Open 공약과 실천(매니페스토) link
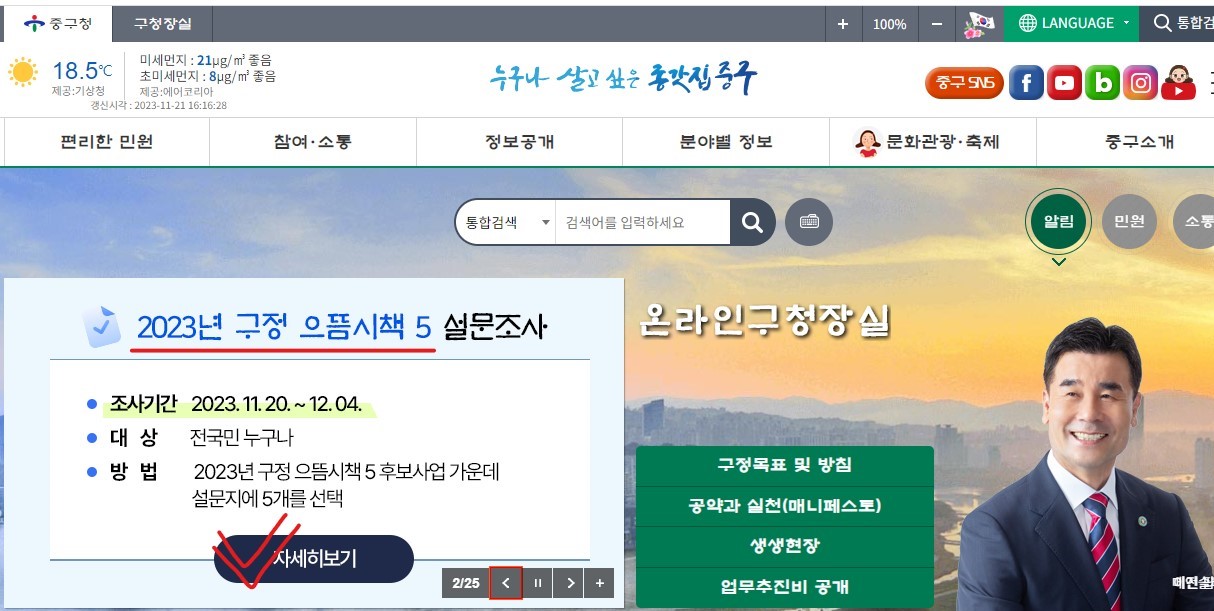1214x611 pixels. [x=785, y=506]
